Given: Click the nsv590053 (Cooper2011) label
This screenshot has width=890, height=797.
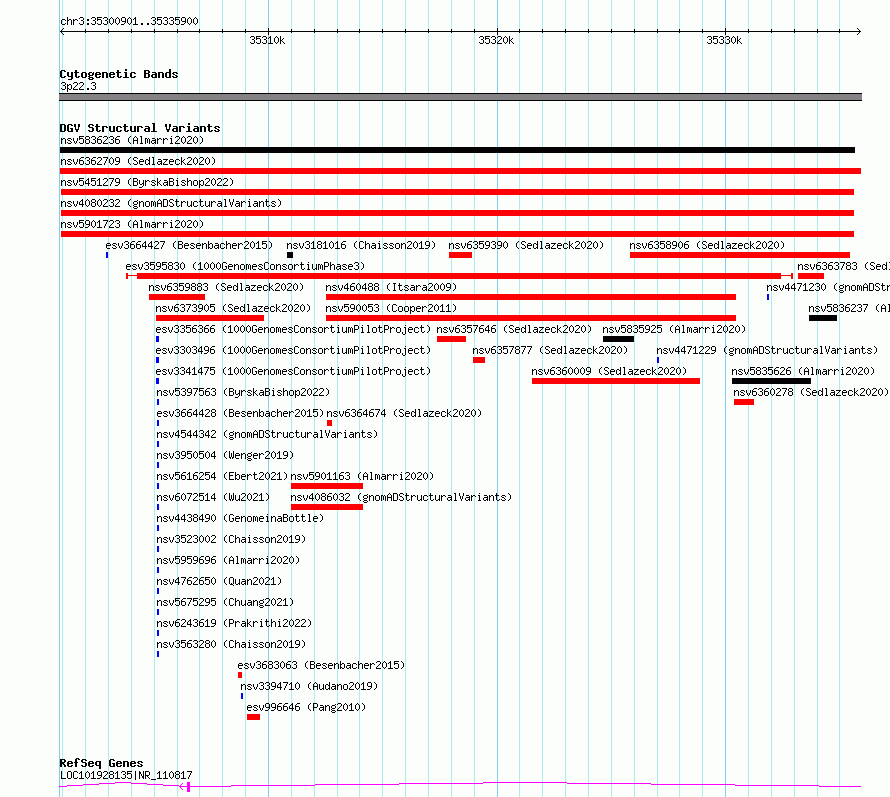Looking at the screenshot, I should [391, 308].
